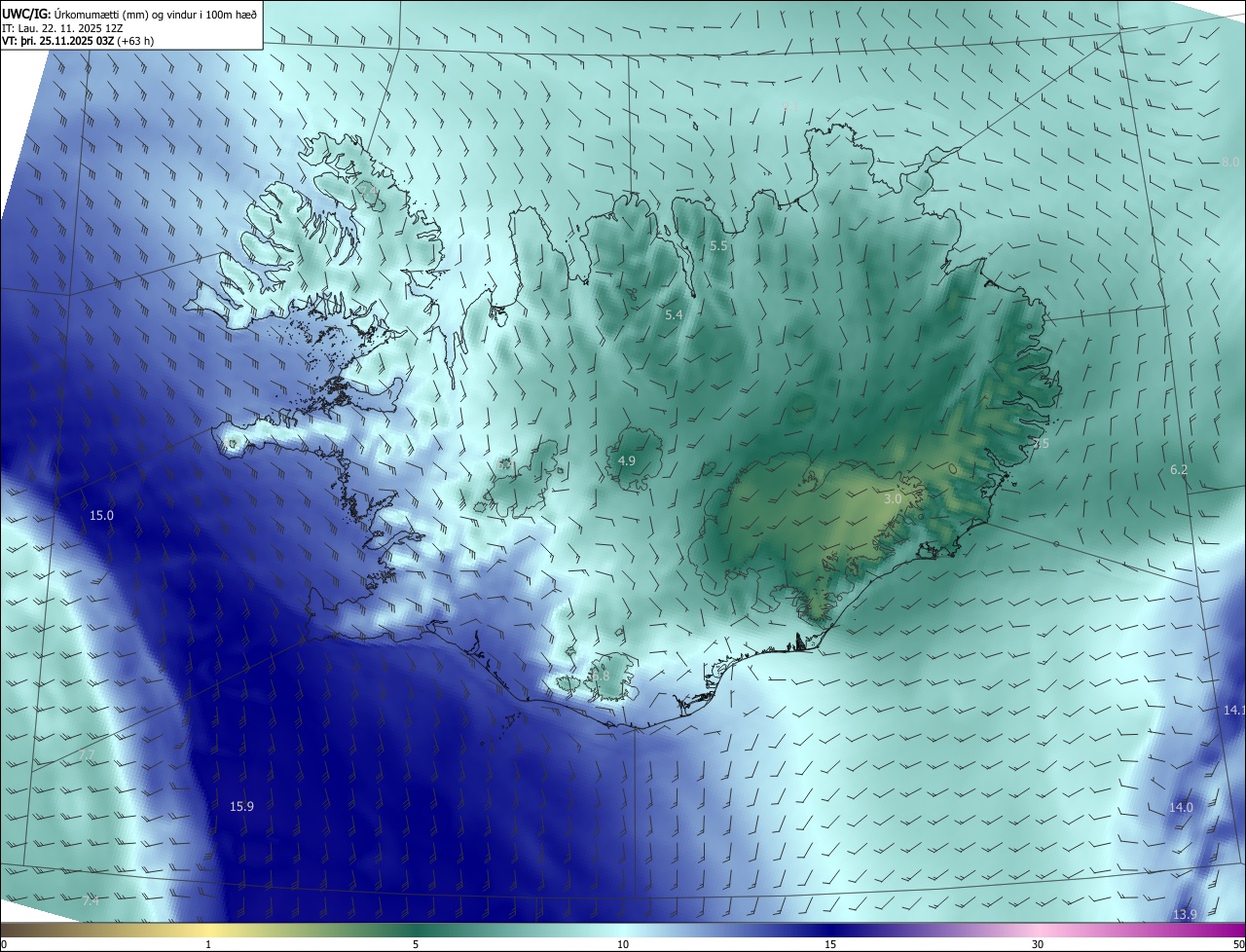This screenshot has height=952, width=1246.
Task: Click the 7.4 value near the bottom-left corner
Action: (x=91, y=901)
